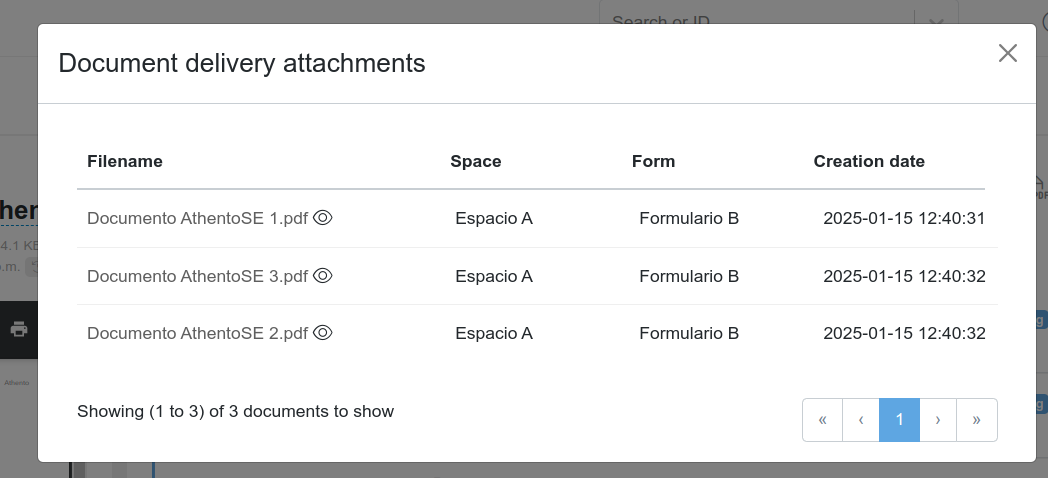Go to previous page of attachments

861,420
